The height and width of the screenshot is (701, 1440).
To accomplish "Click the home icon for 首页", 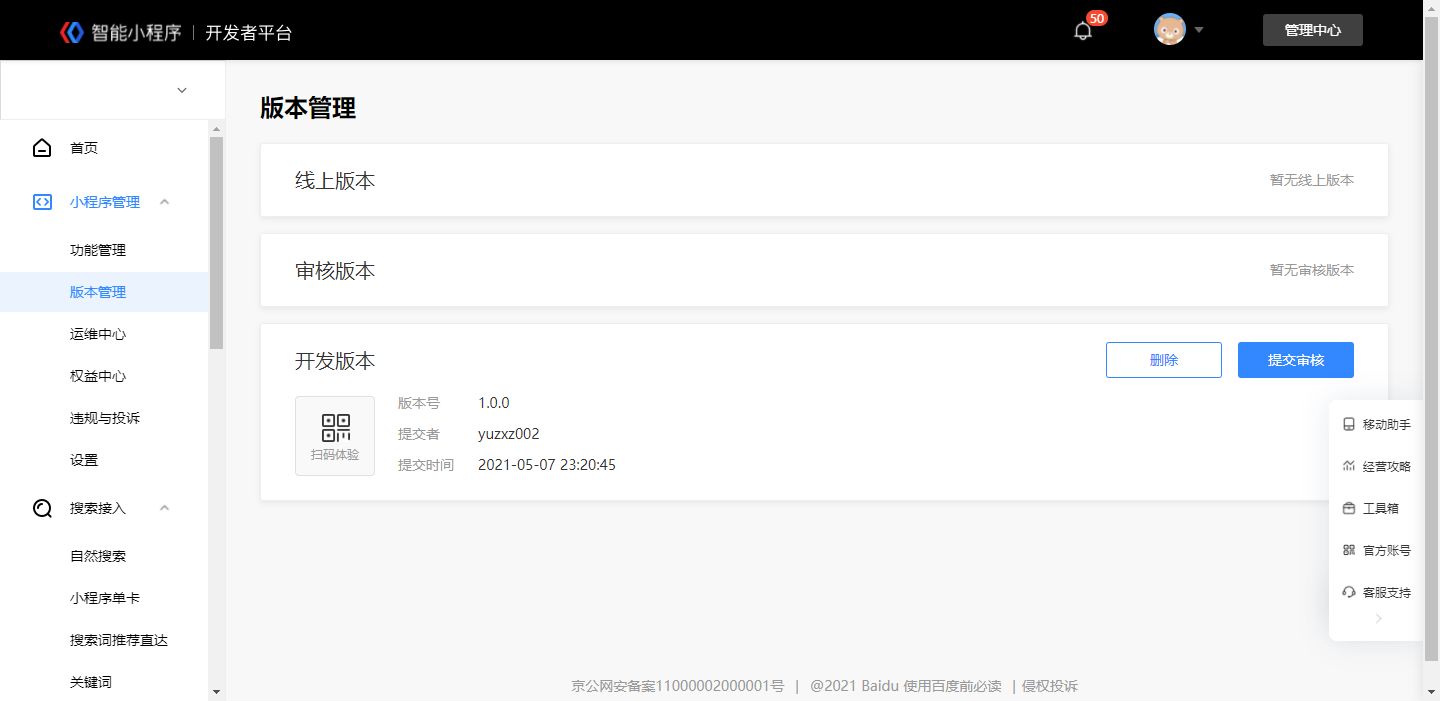I will coord(42,148).
